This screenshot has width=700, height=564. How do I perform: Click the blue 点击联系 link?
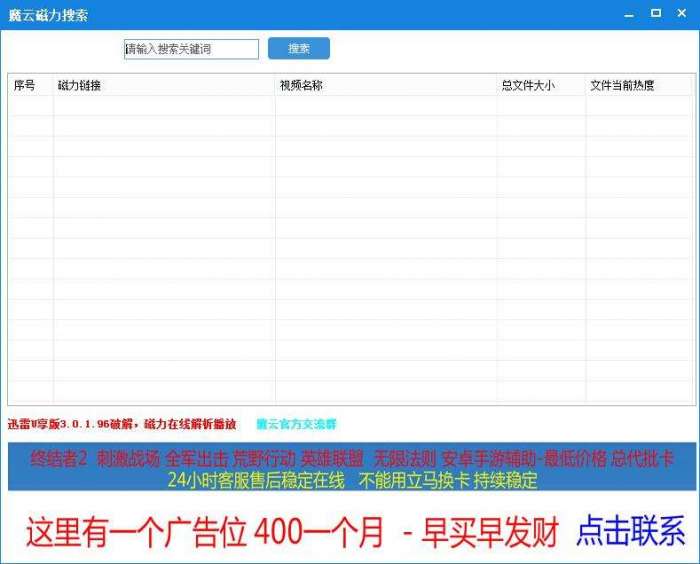point(630,531)
